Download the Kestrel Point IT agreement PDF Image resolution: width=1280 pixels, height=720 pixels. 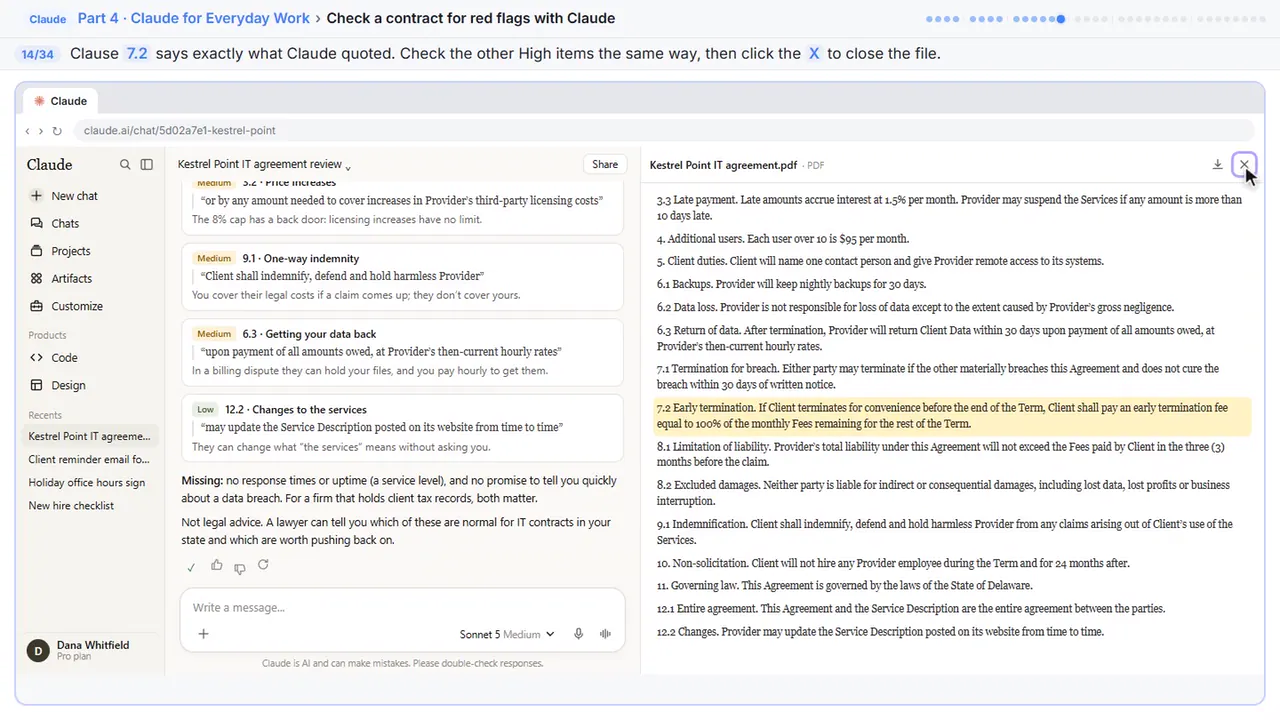pos(1217,165)
